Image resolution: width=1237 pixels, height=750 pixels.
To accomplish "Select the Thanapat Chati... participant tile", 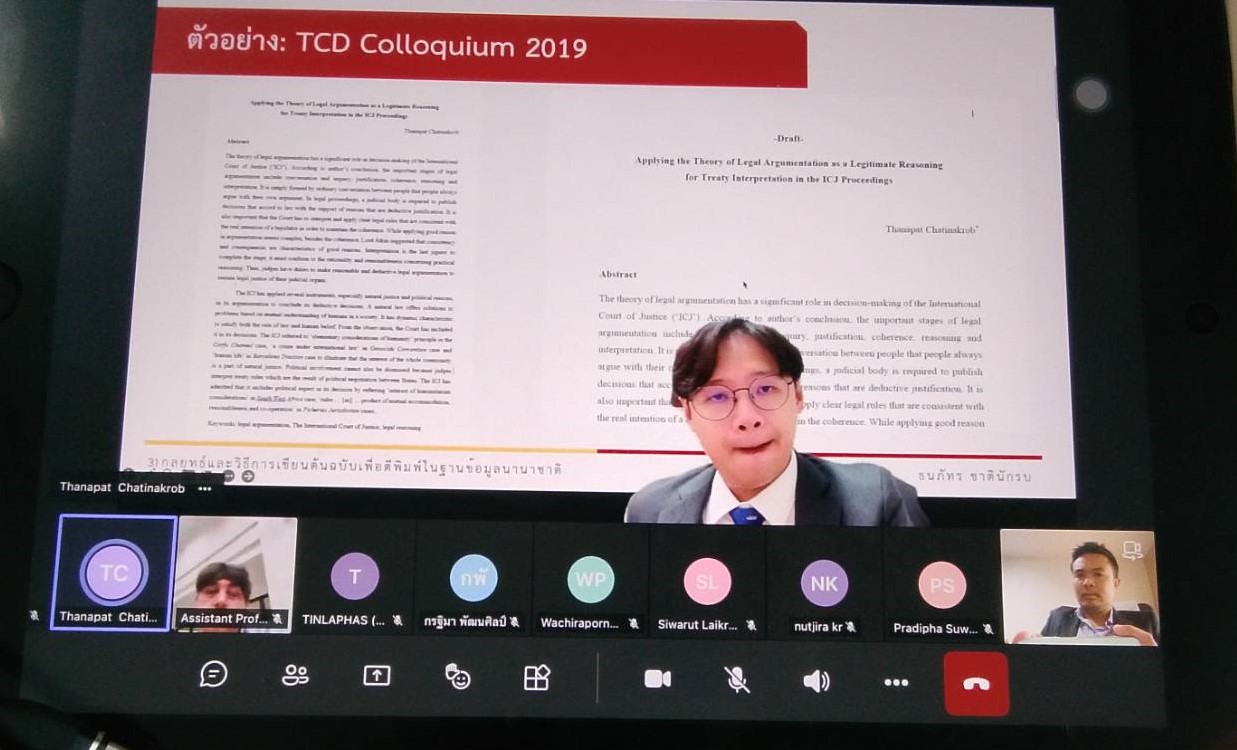I will coord(115,573).
